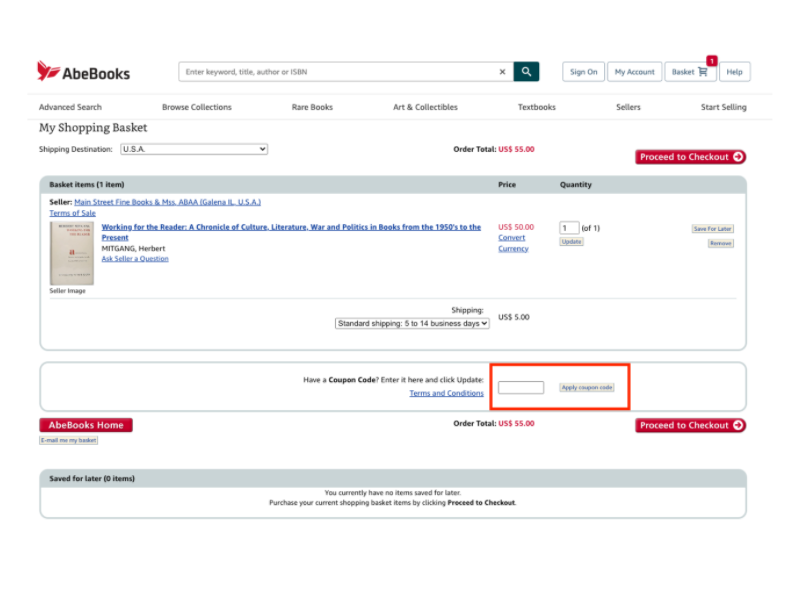
Task: Click Ask Seller a Question link
Action: point(135,259)
